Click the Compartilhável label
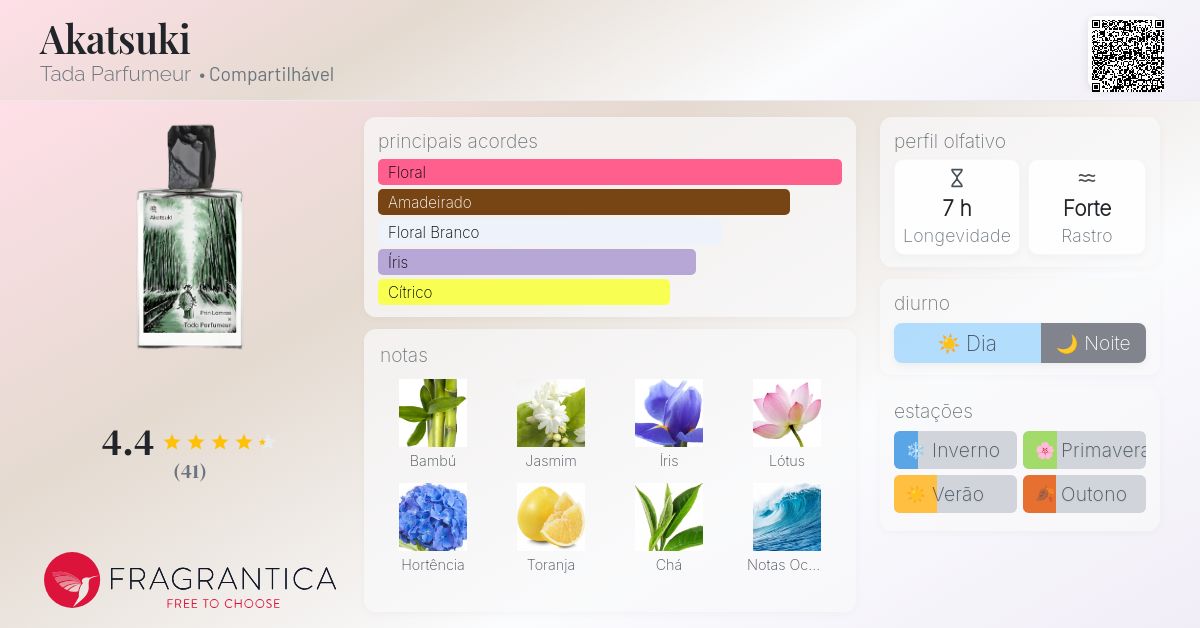This screenshot has height=628, width=1200. [271, 75]
